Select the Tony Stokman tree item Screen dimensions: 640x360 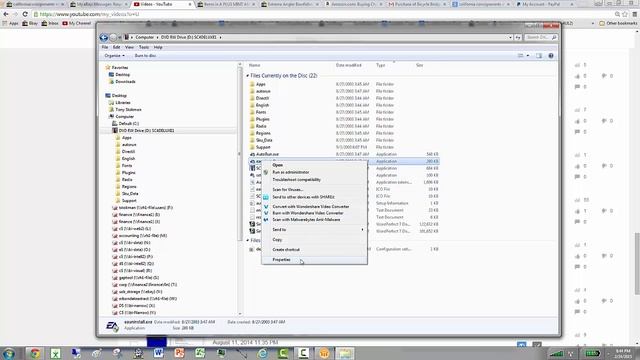point(128,109)
